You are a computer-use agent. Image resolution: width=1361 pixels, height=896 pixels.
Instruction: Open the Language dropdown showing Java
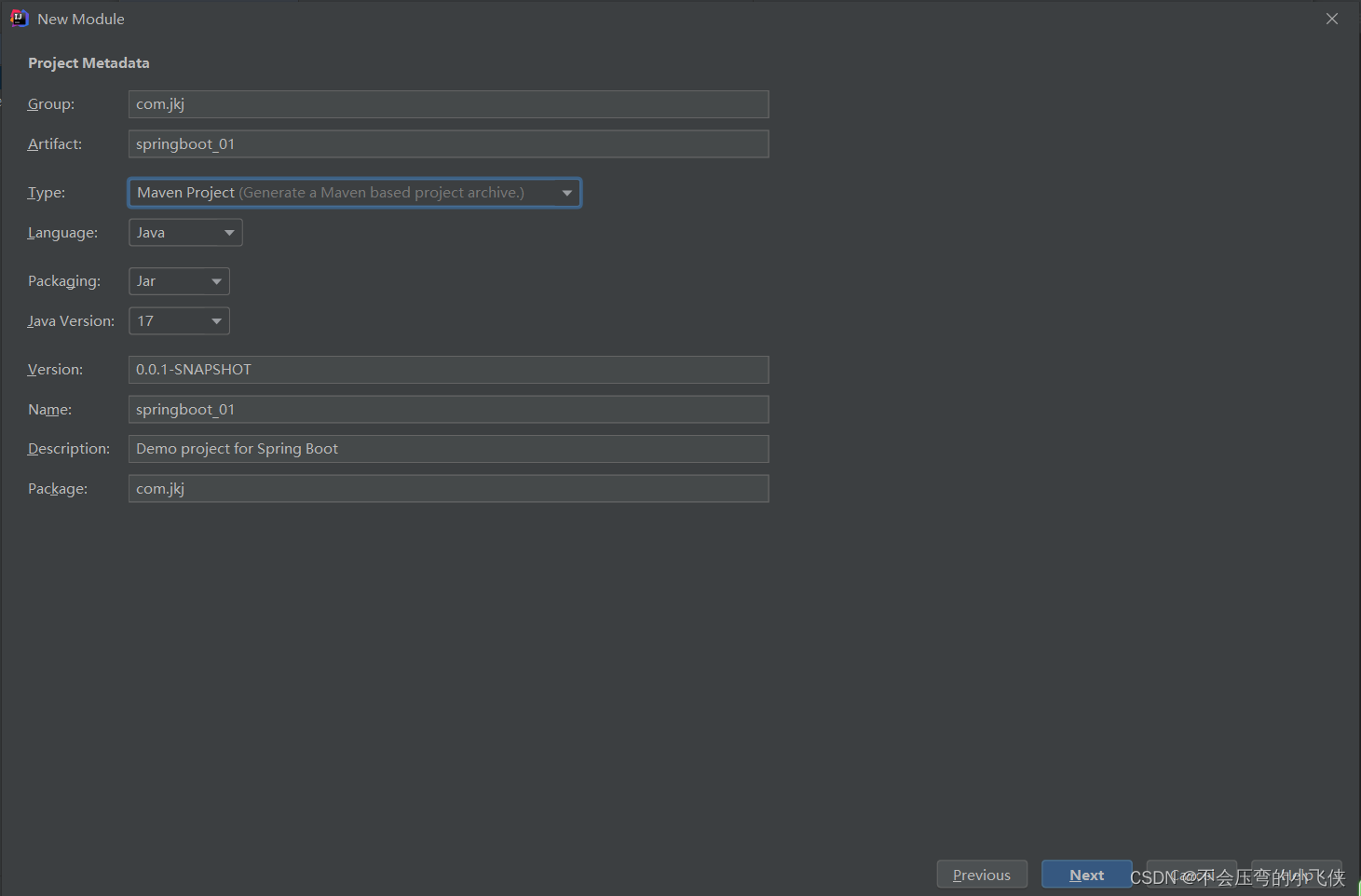(x=185, y=233)
